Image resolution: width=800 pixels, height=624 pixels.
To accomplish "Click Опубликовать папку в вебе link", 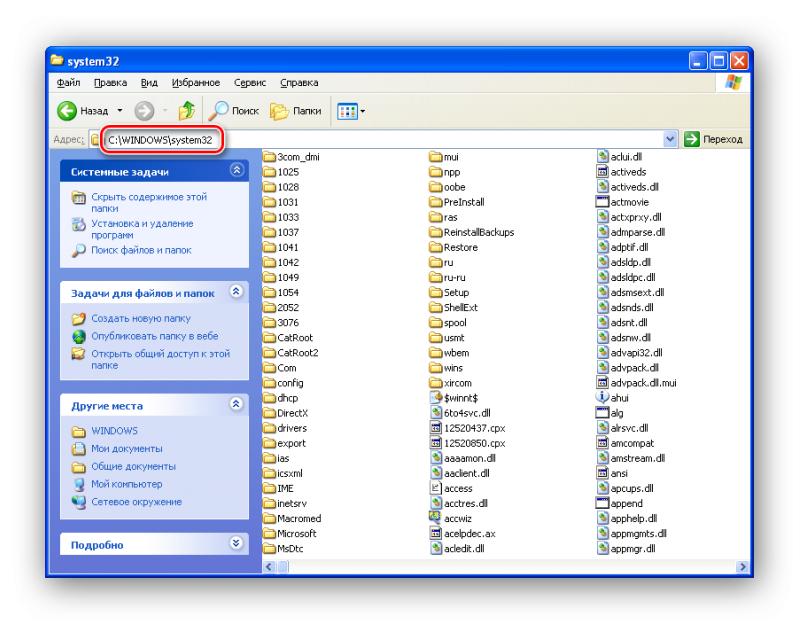I will [x=155, y=336].
